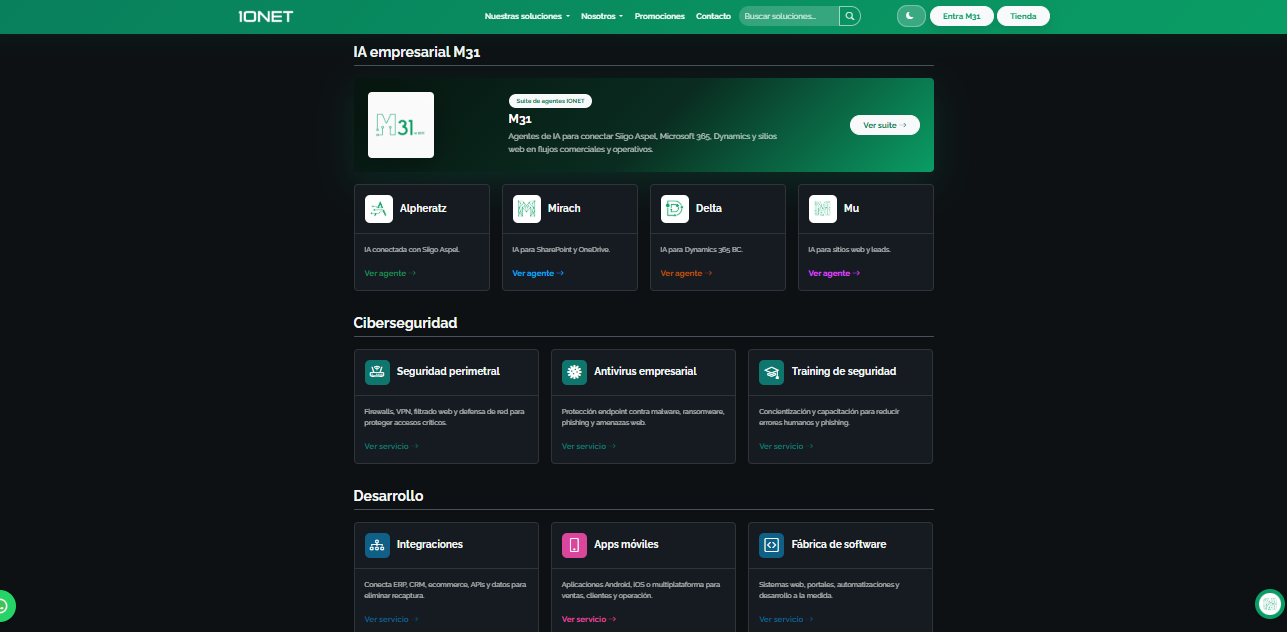The height and width of the screenshot is (632, 1287).
Task: Click the Ciberseguridad section heading
Action: [x=405, y=323]
